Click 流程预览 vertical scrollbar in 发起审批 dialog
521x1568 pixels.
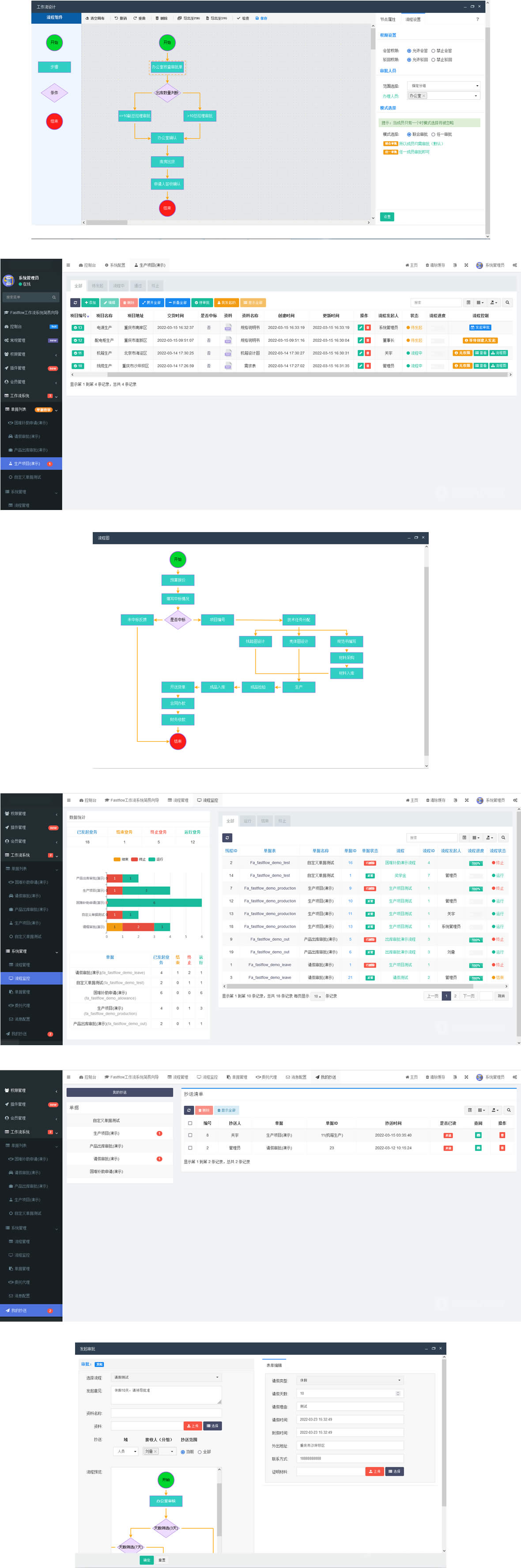pyautogui.click(x=219, y=1510)
